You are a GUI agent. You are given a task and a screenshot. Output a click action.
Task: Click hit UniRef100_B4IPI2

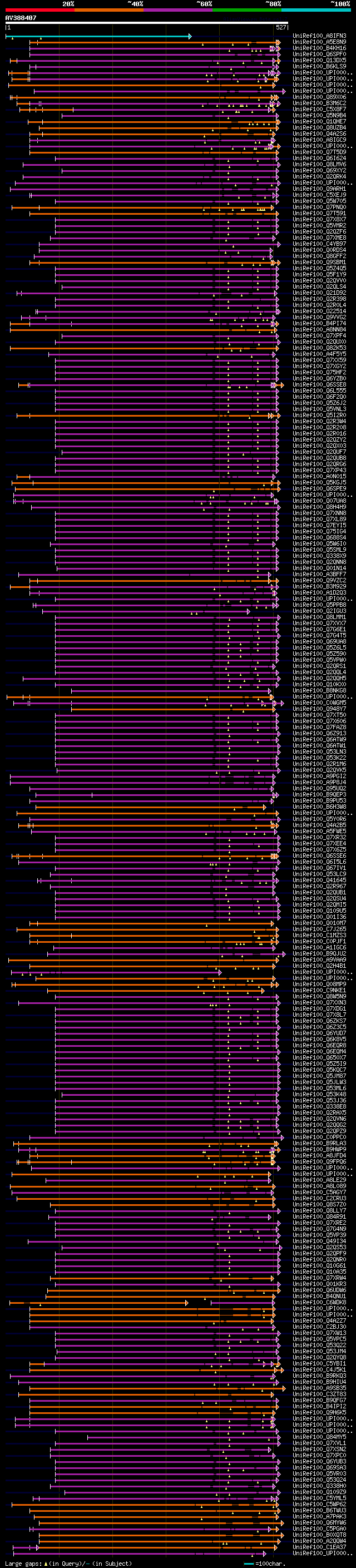tap(319, 1406)
